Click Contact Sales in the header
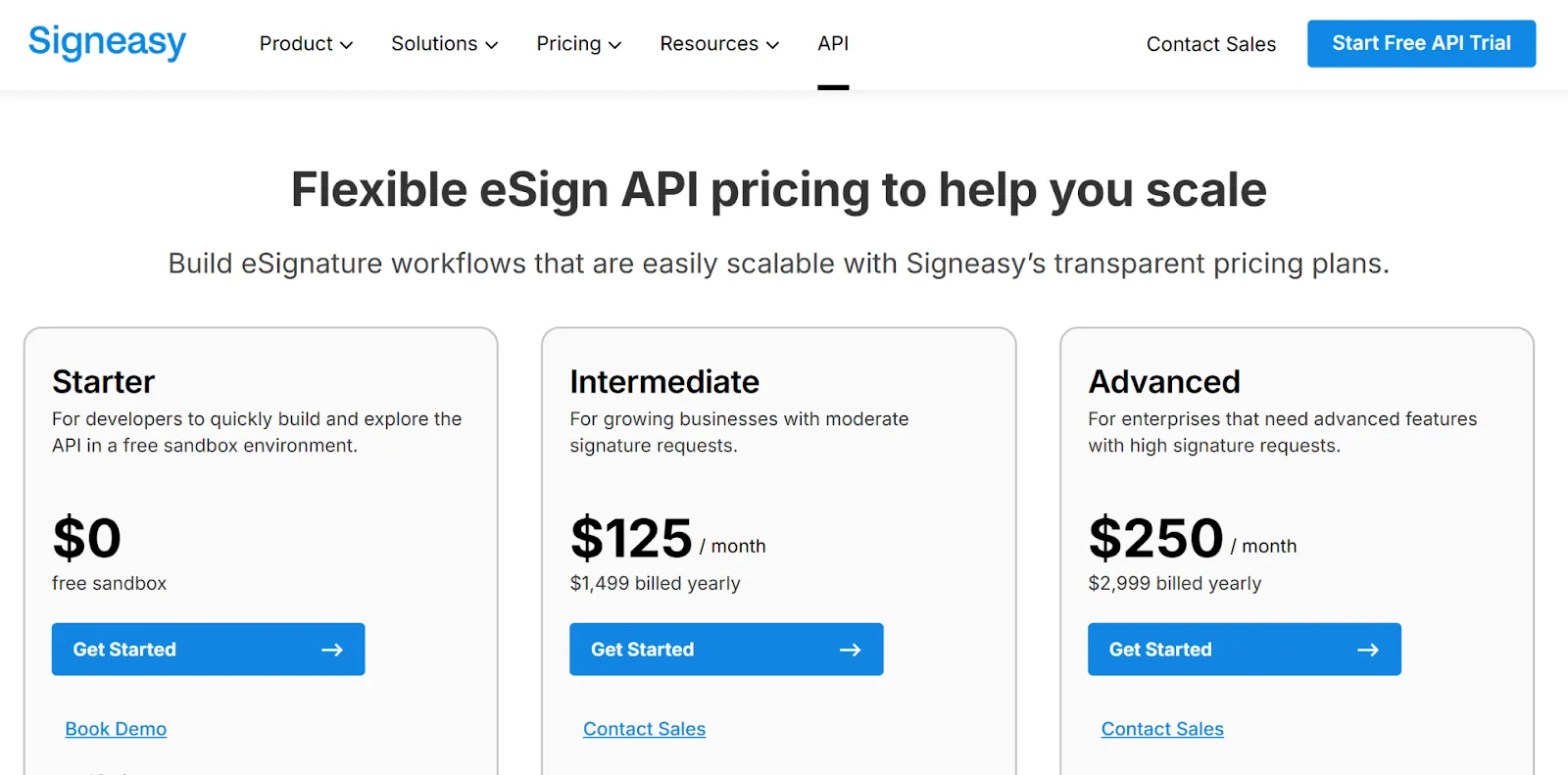Image resolution: width=1568 pixels, height=775 pixels. click(1211, 44)
